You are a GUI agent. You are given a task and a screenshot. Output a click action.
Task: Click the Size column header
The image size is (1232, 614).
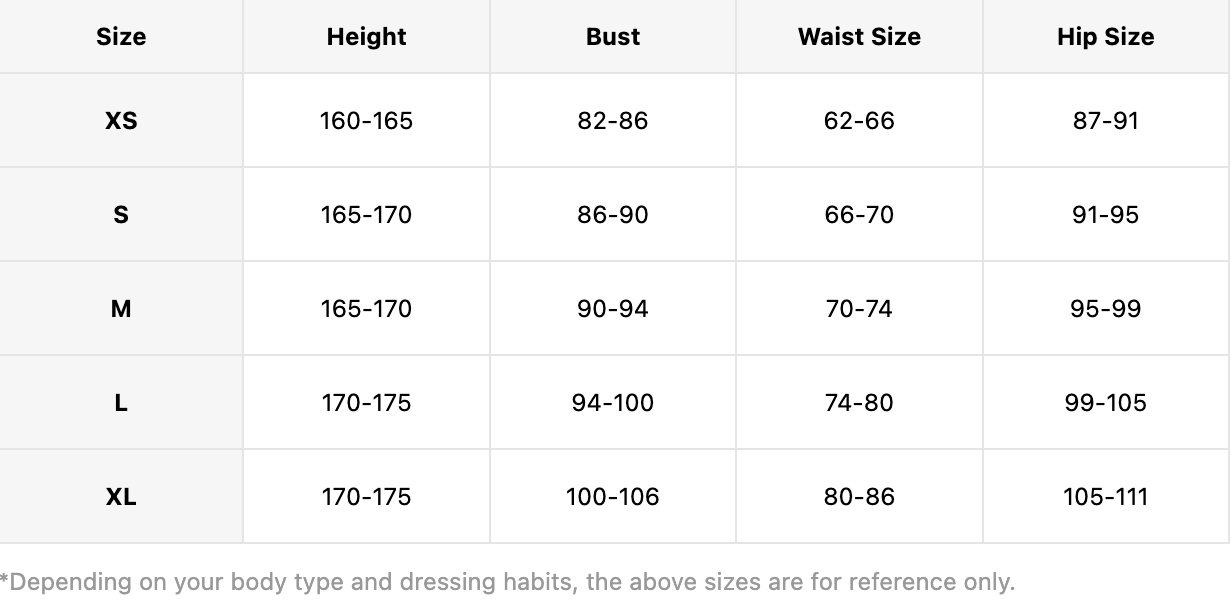tap(121, 37)
